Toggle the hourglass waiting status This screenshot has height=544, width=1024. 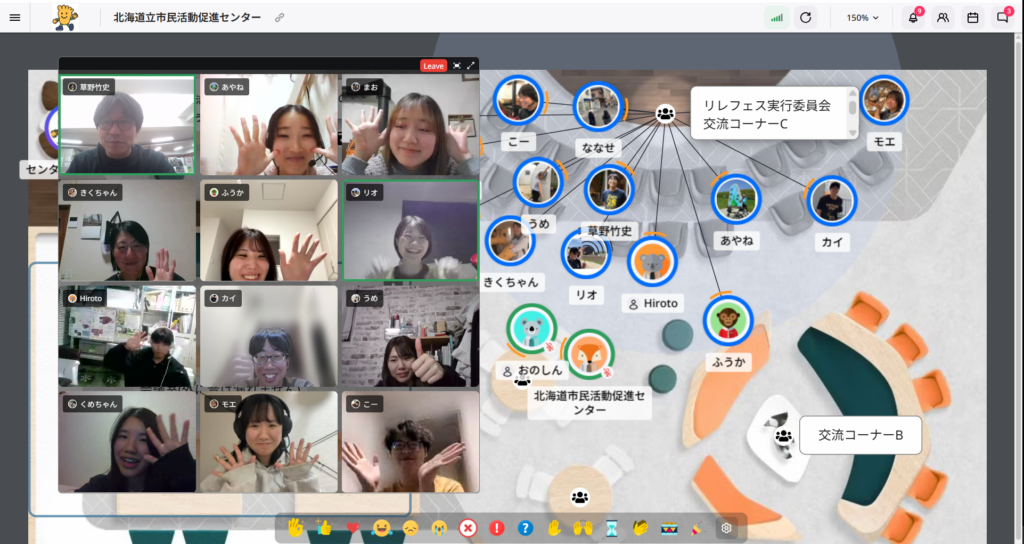[612, 528]
